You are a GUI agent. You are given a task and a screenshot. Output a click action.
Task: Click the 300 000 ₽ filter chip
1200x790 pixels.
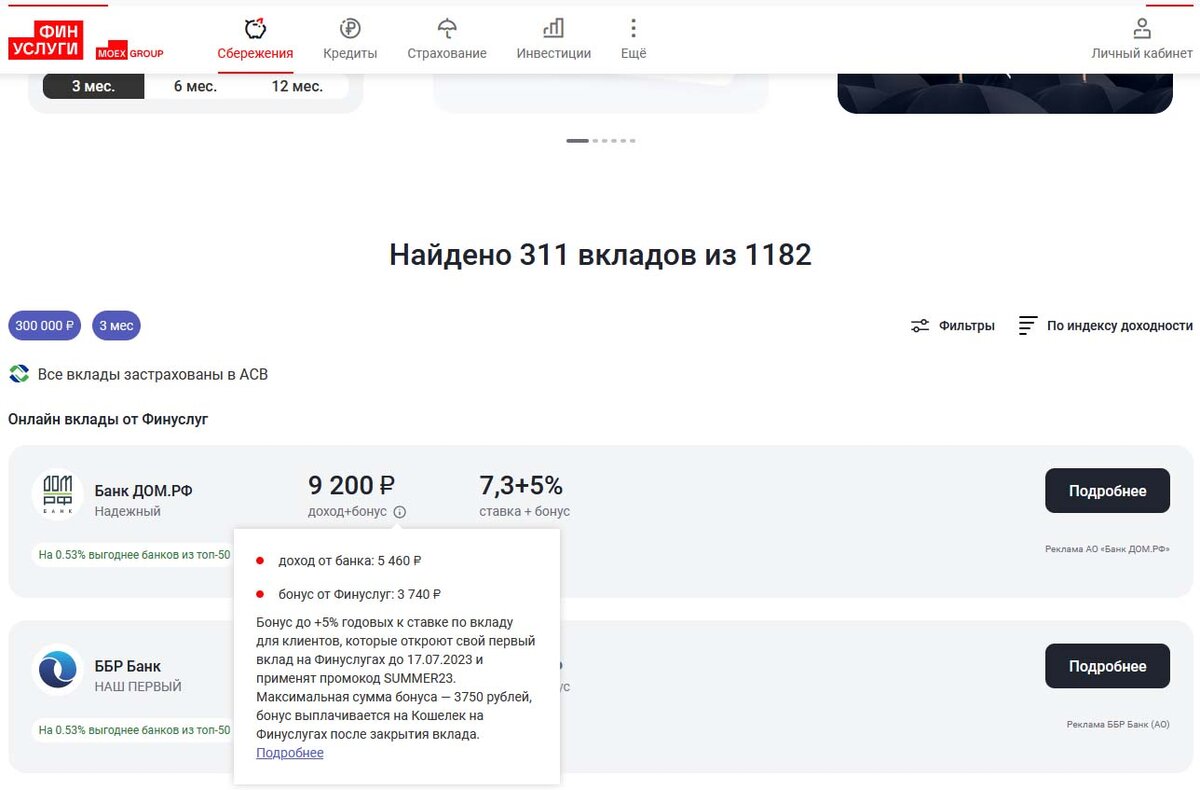tap(45, 326)
